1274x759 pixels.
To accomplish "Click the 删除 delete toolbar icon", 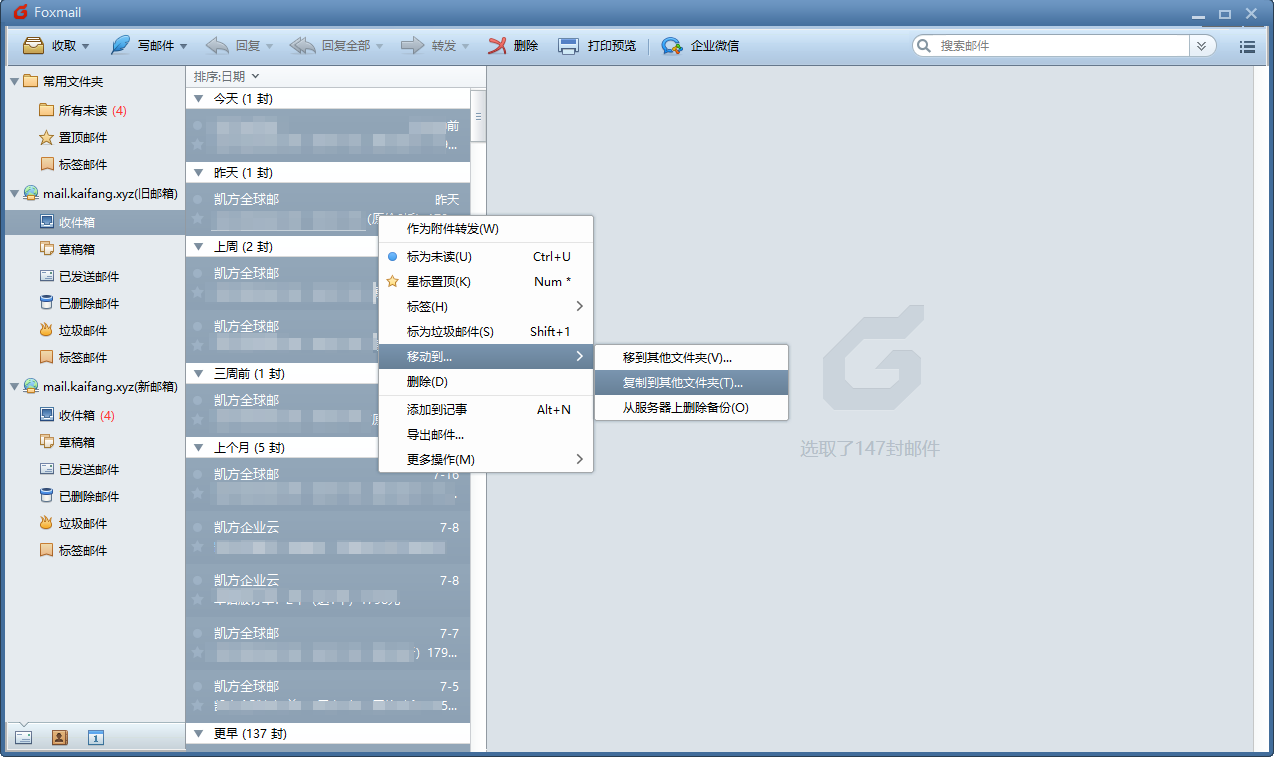I will click(498, 46).
